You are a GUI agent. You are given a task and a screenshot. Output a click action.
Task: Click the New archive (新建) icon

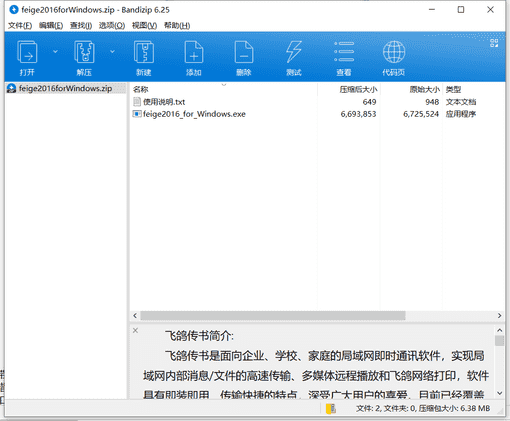click(144, 52)
